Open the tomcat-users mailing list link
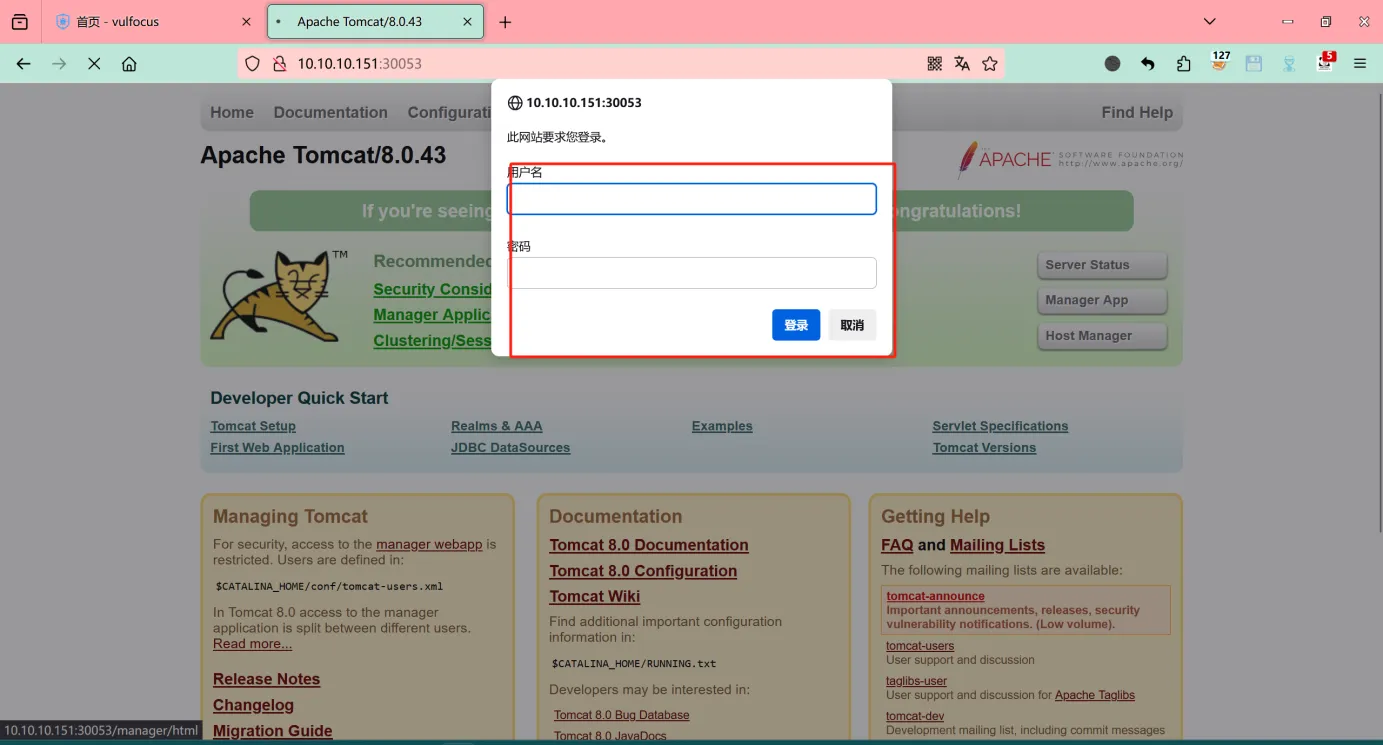Image resolution: width=1383 pixels, height=745 pixels. point(920,646)
